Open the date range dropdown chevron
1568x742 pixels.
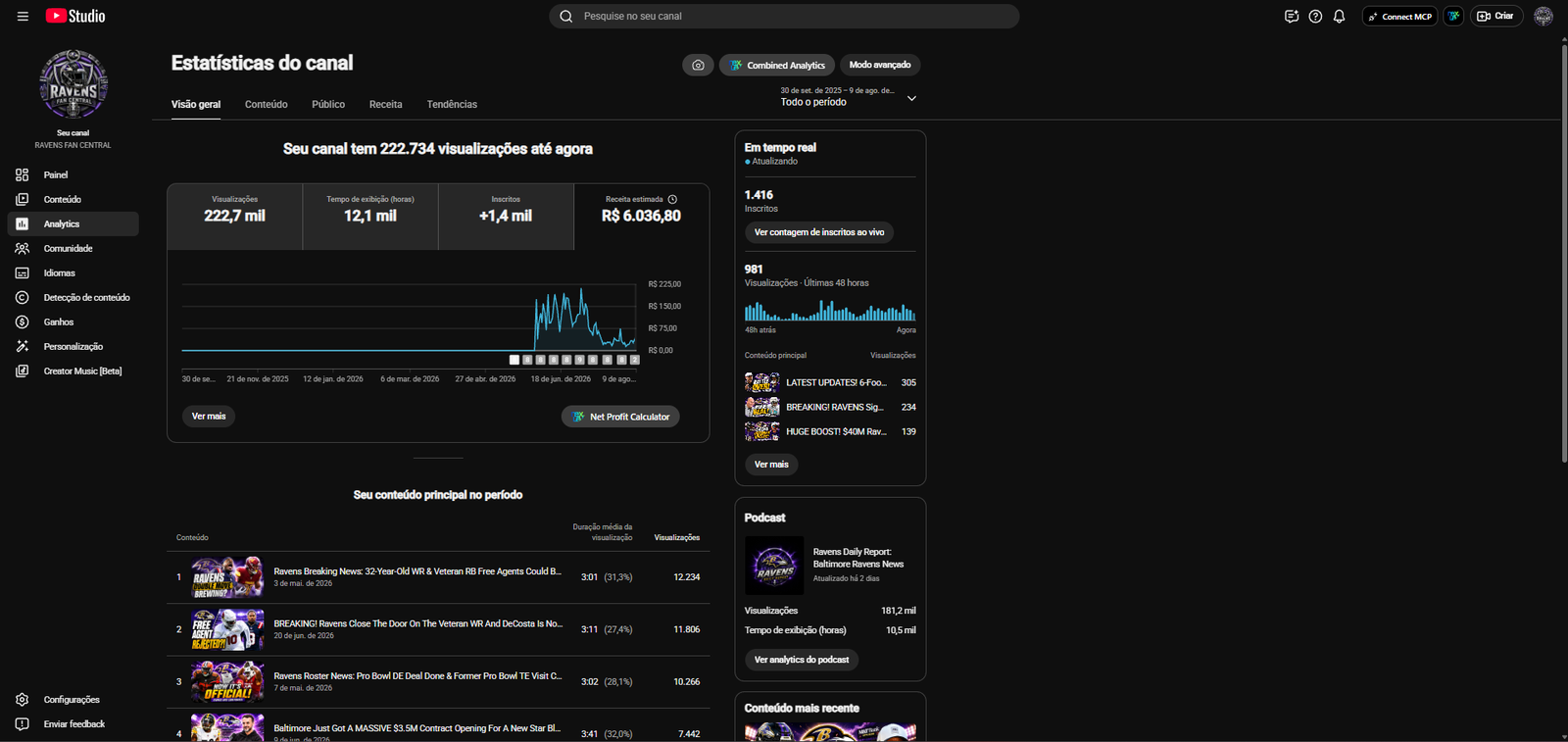[x=911, y=98]
